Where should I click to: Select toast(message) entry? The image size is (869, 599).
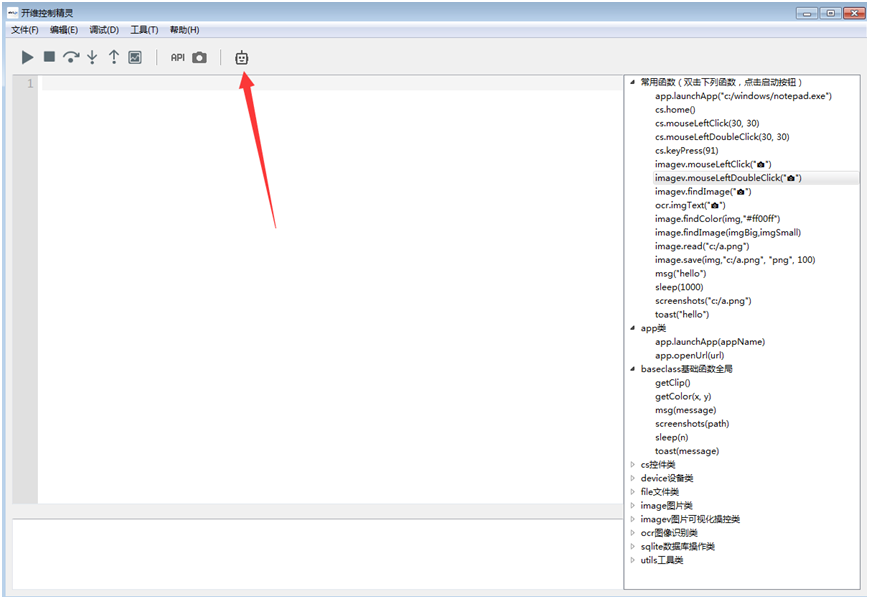[687, 451]
